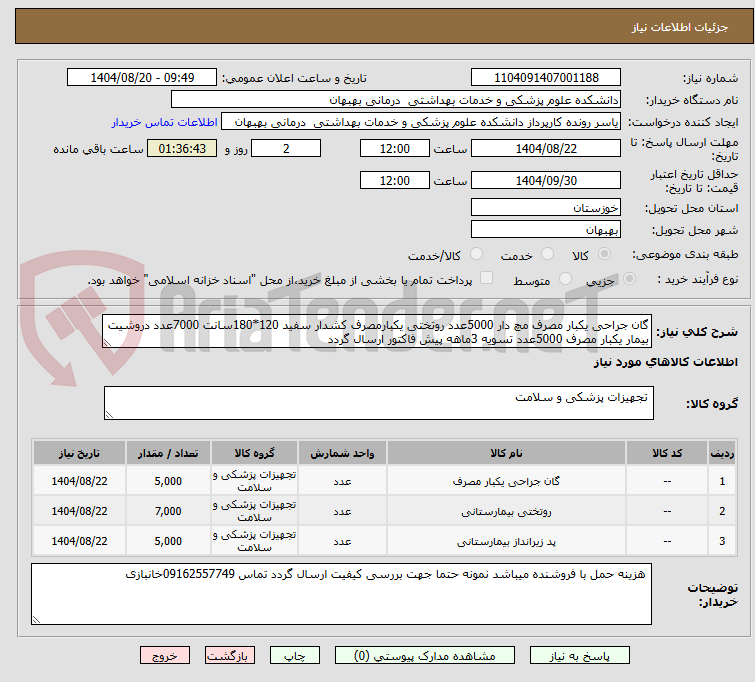Viewport: 755px width, 682px height.
Task: Click the countdown timer 01:36:43 field
Action: (x=182, y=148)
